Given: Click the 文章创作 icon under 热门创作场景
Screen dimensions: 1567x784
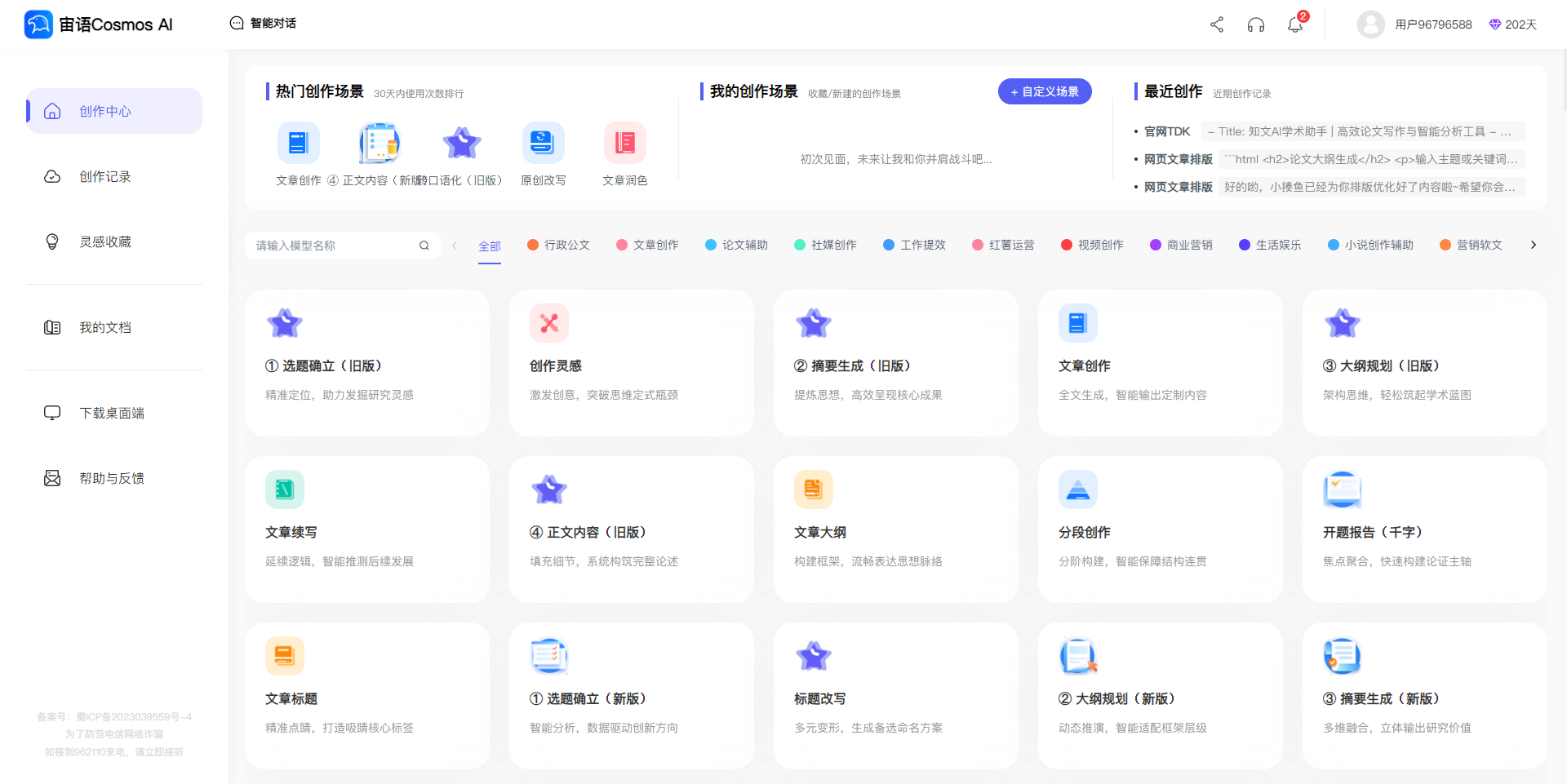Looking at the screenshot, I should (299, 143).
